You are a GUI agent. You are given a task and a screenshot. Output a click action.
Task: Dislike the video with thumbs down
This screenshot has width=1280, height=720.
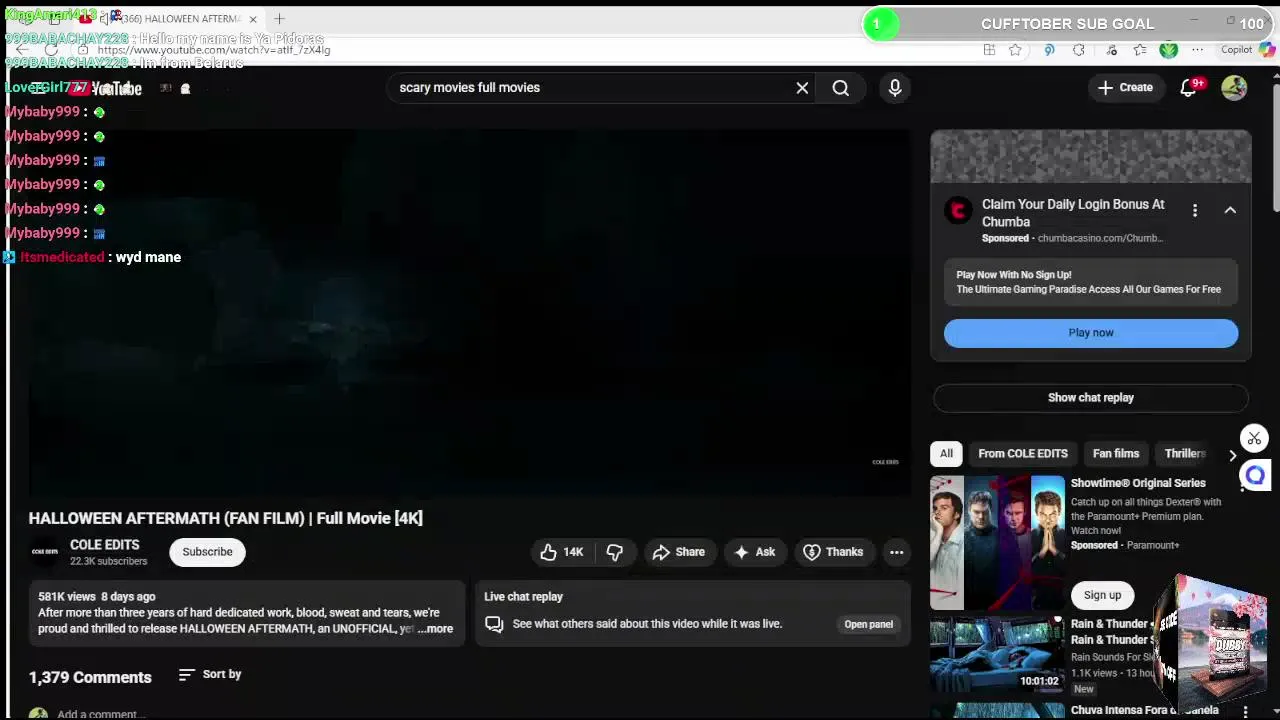click(x=615, y=552)
